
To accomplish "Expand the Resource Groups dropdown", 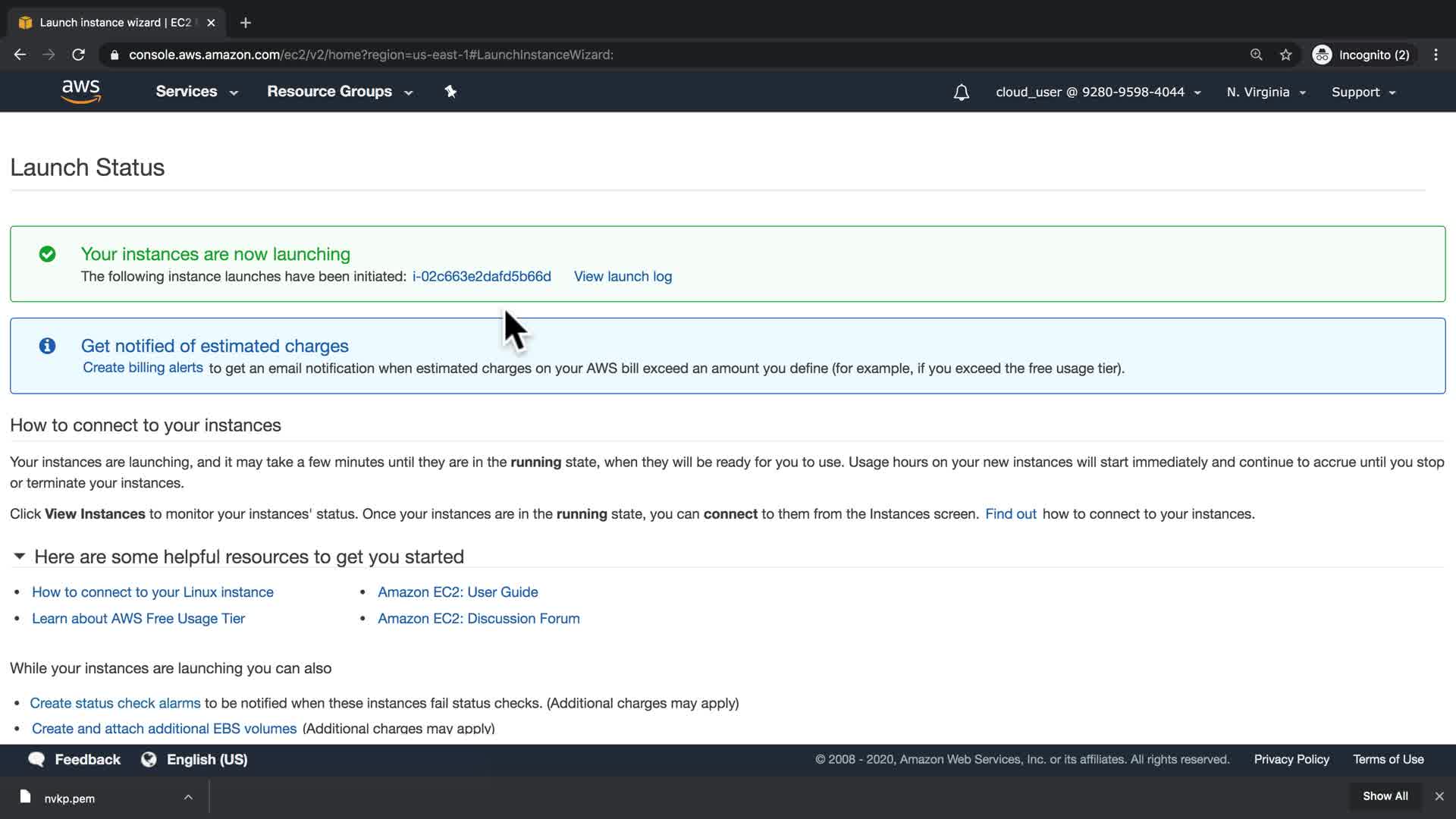I will tap(339, 92).
